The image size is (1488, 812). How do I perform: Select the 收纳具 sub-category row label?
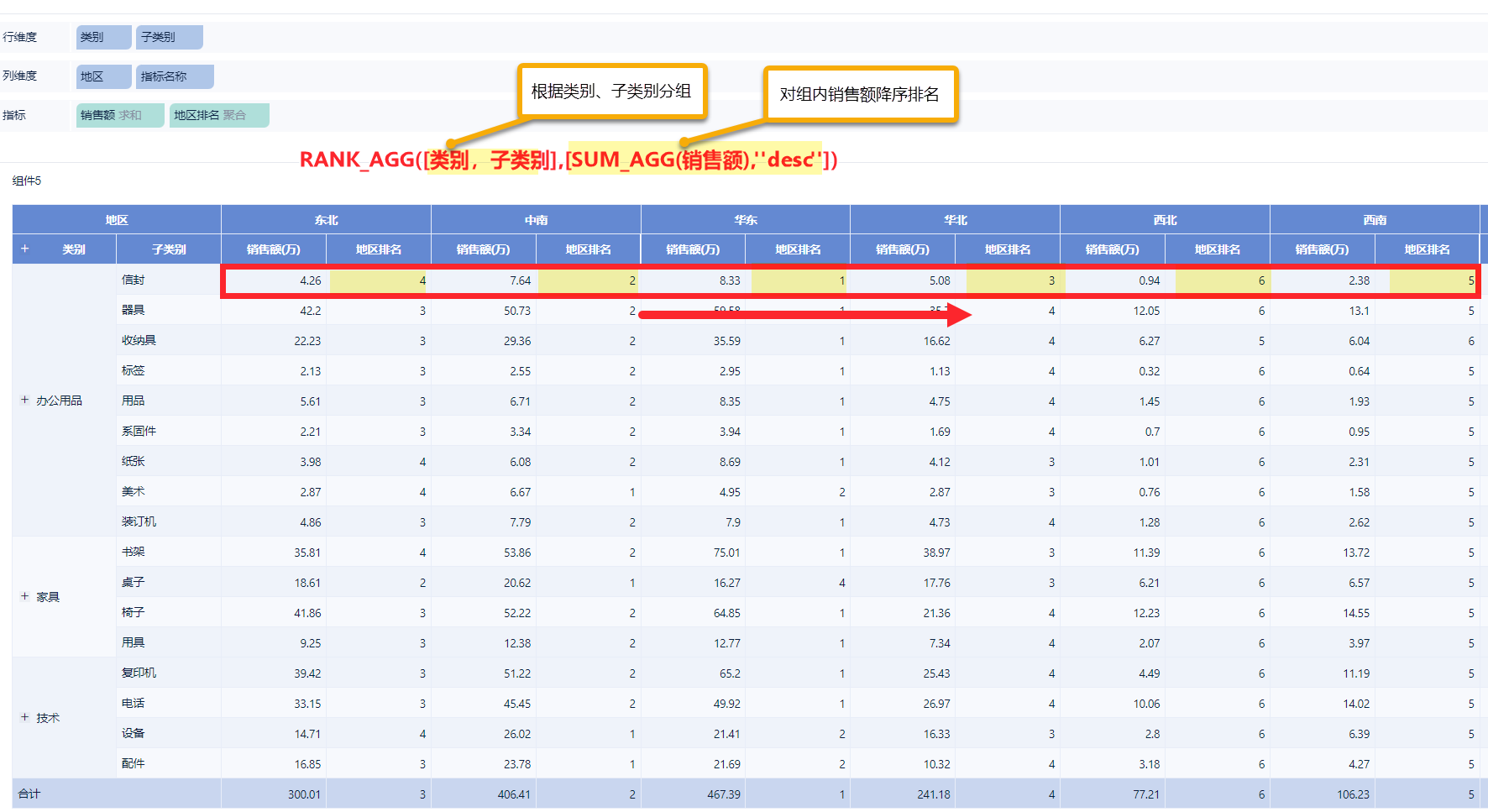(139, 340)
